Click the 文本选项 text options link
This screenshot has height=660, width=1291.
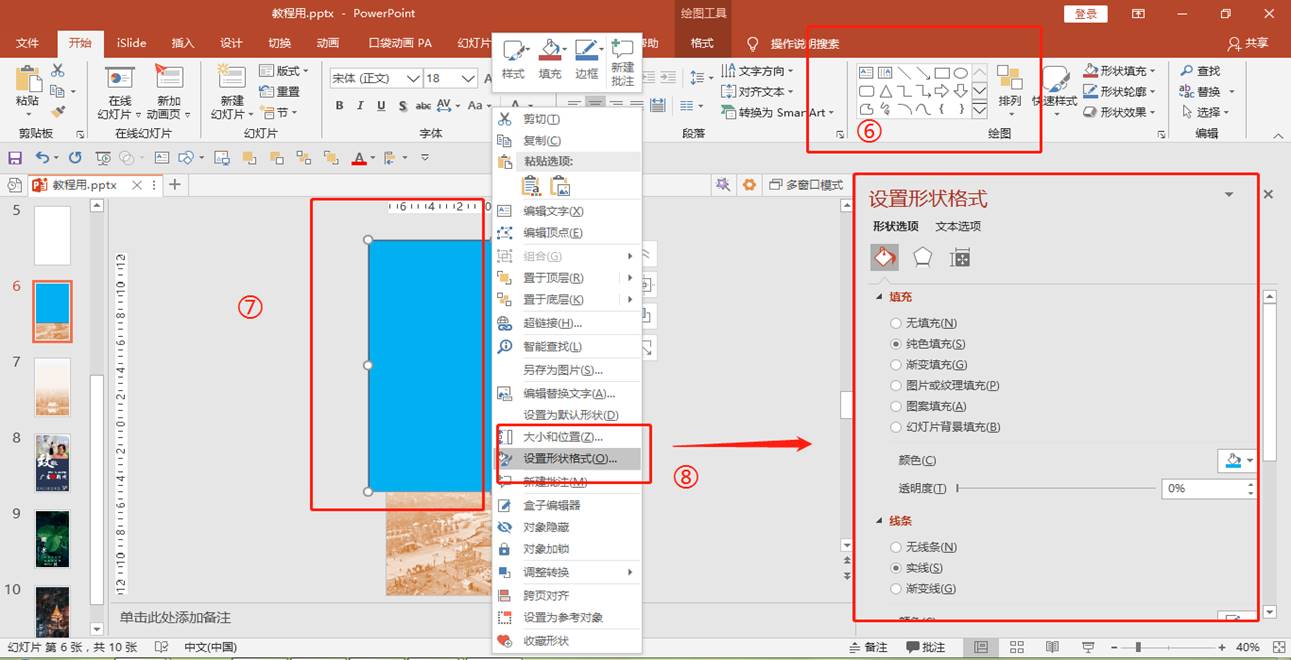pyautogui.click(x=958, y=226)
